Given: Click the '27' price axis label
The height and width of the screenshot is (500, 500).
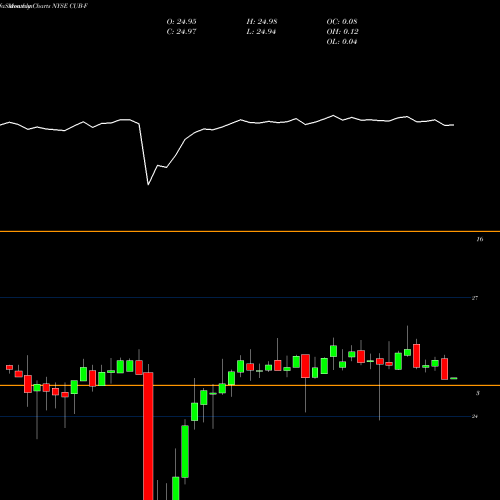Looking at the screenshot, I should tap(475, 298).
